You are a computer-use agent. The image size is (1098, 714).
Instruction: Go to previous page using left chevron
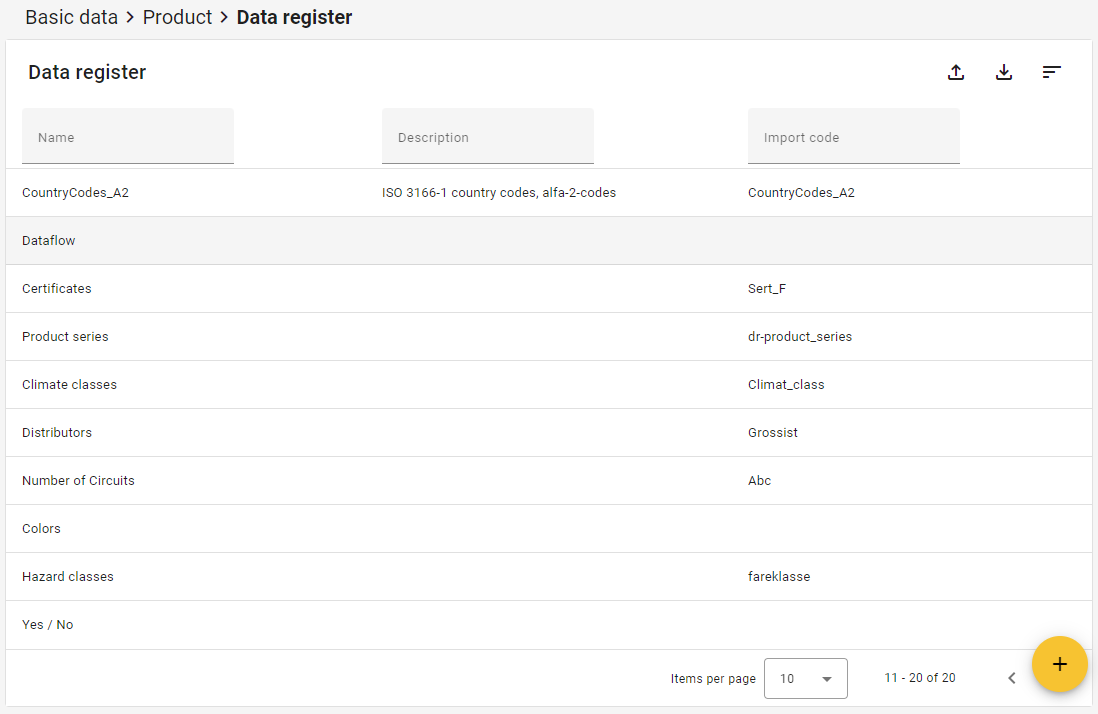pos(1011,678)
